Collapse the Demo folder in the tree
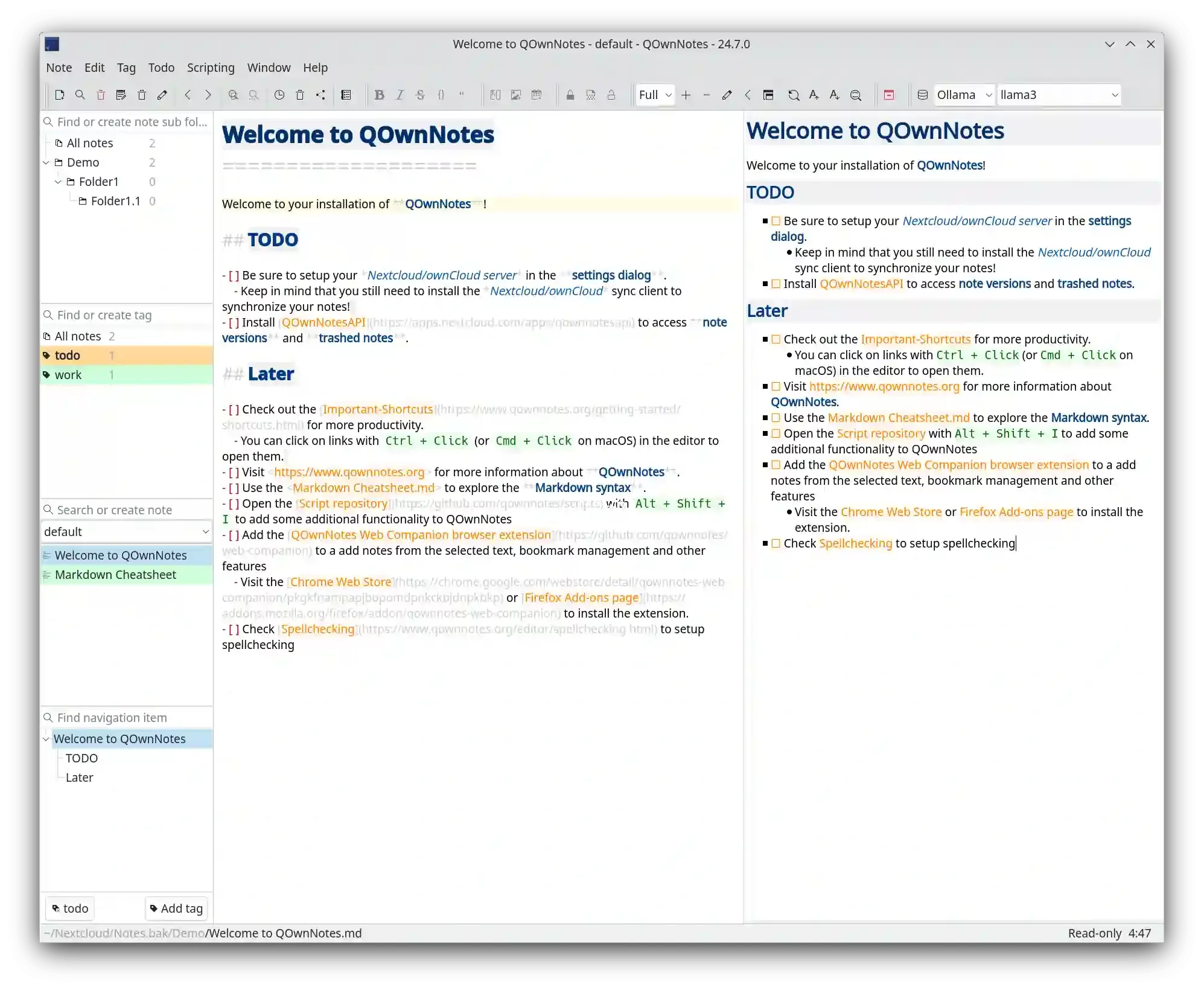 (x=46, y=162)
